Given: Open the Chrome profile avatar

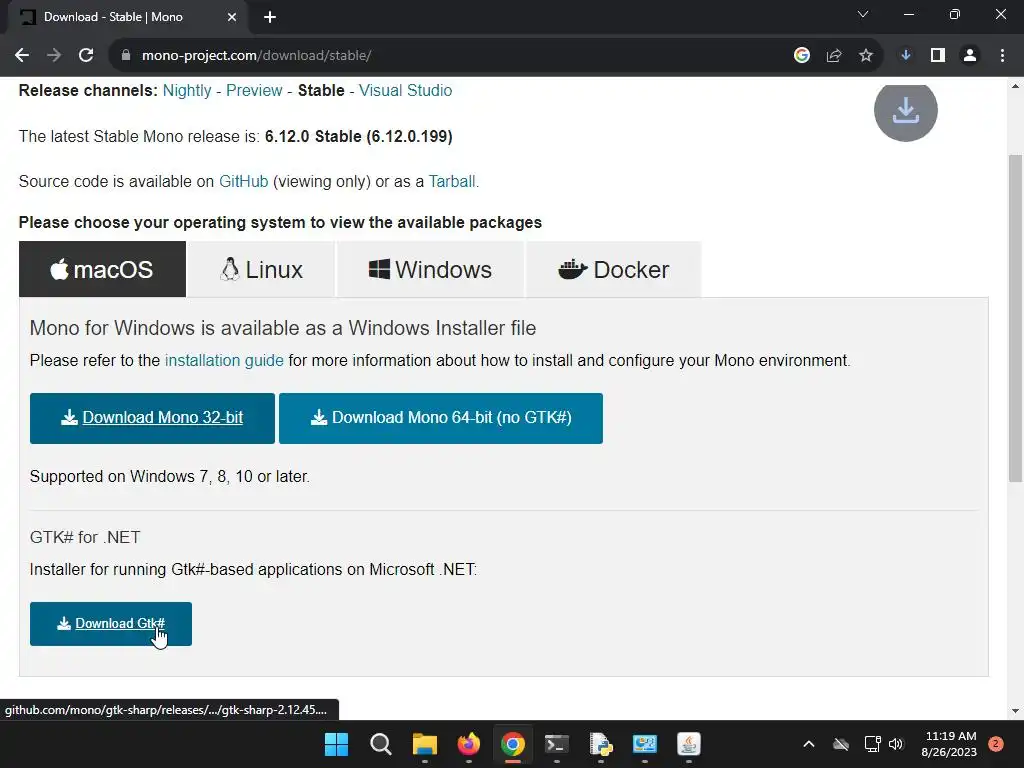Looking at the screenshot, I should pos(970,56).
